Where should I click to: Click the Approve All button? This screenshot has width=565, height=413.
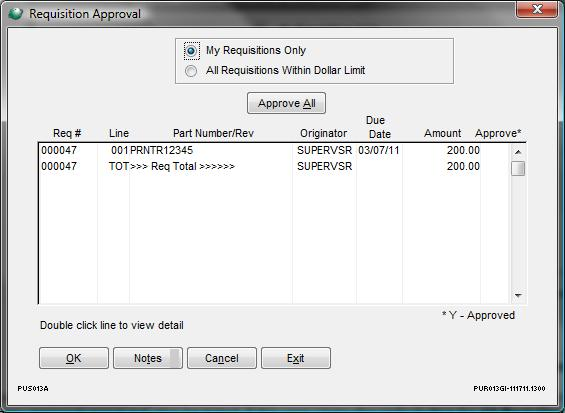coord(286,103)
